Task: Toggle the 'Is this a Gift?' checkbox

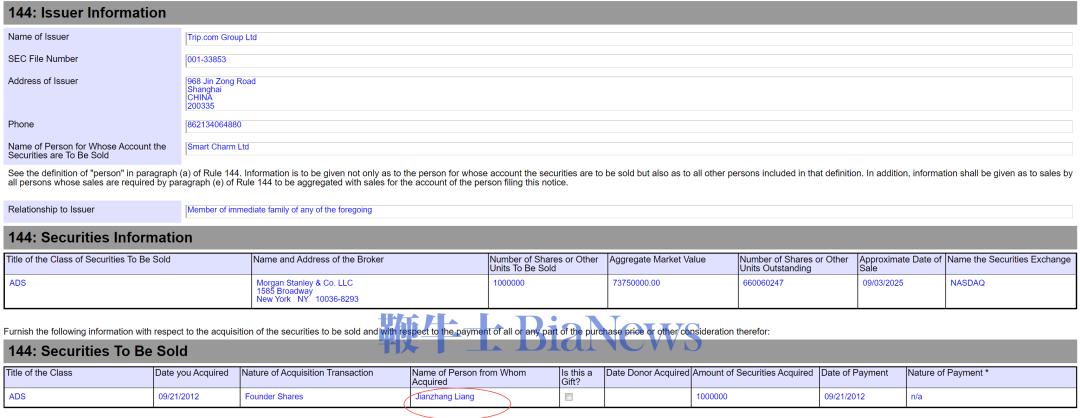Action: [x=569, y=397]
